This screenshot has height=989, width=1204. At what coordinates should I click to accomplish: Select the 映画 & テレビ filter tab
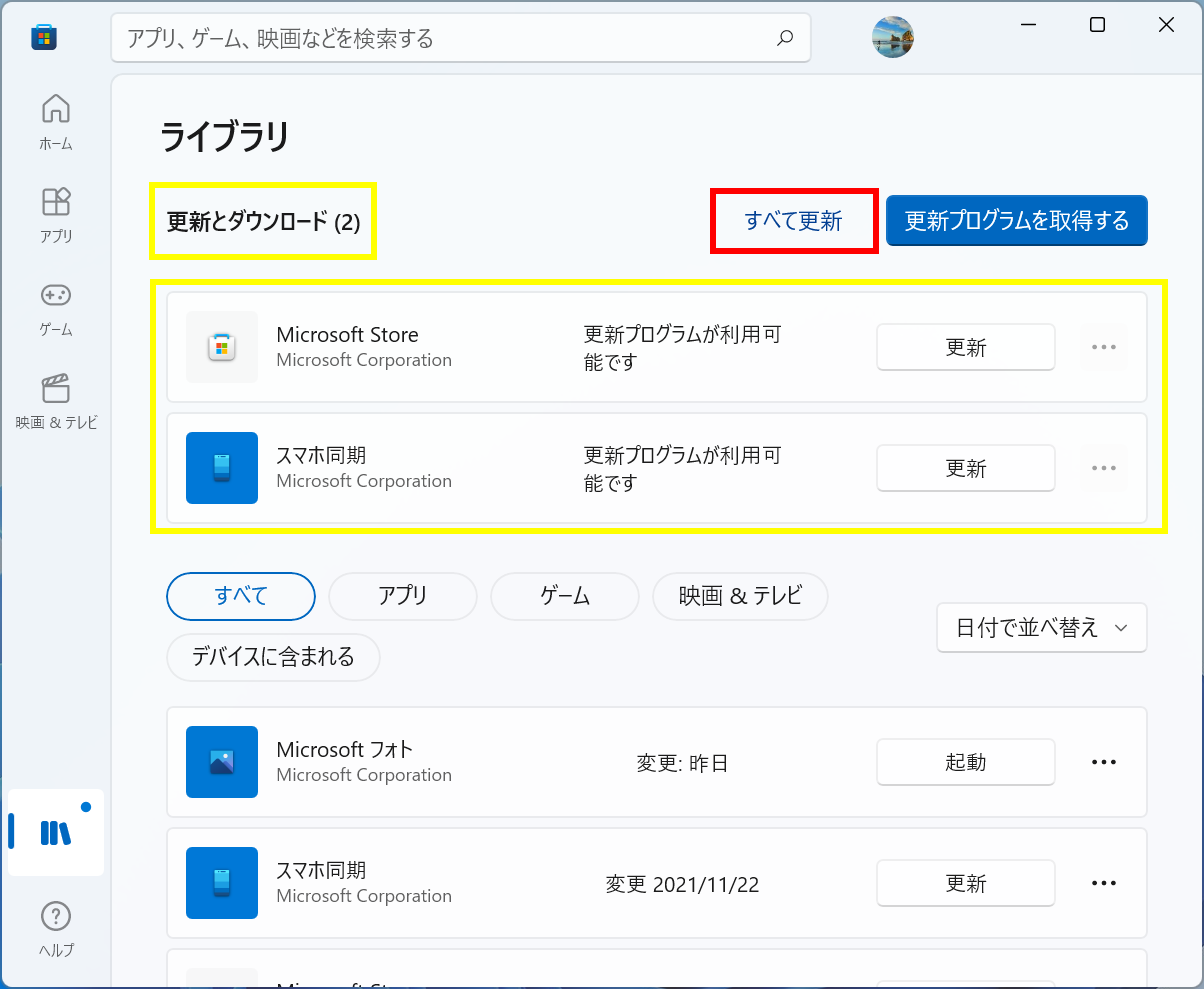pos(740,596)
